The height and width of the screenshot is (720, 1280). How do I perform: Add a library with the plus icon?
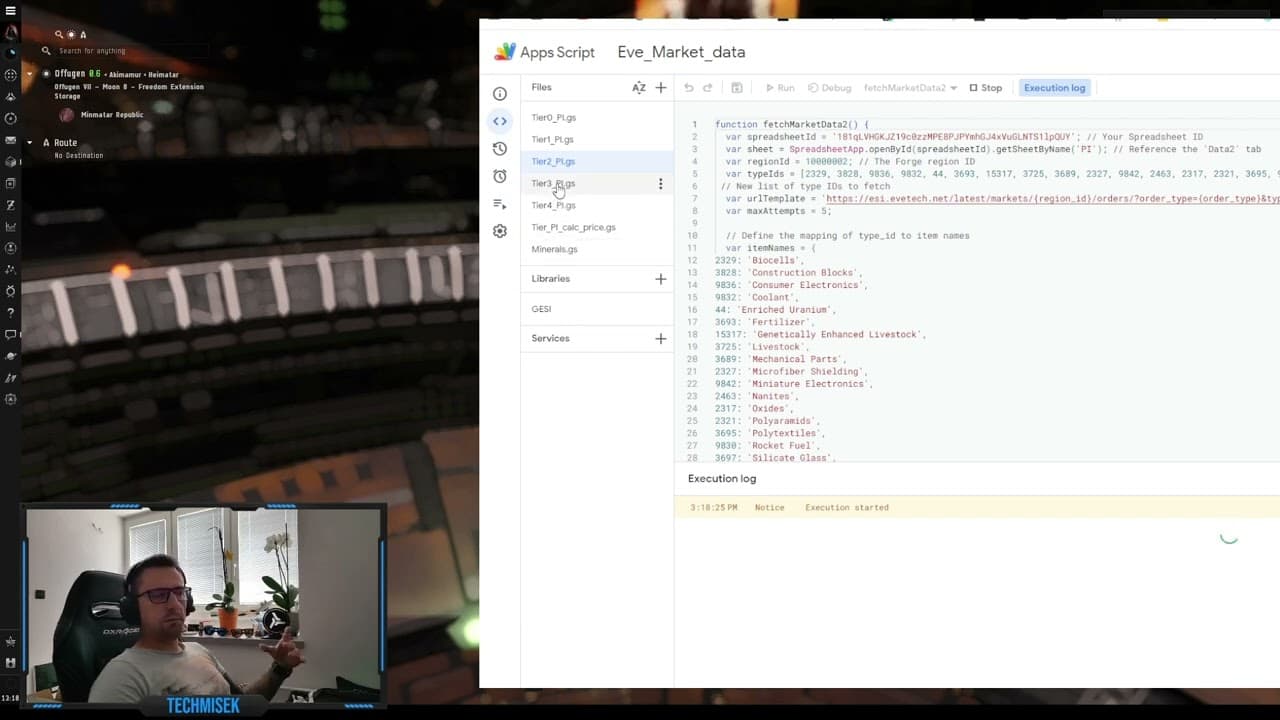coord(660,279)
